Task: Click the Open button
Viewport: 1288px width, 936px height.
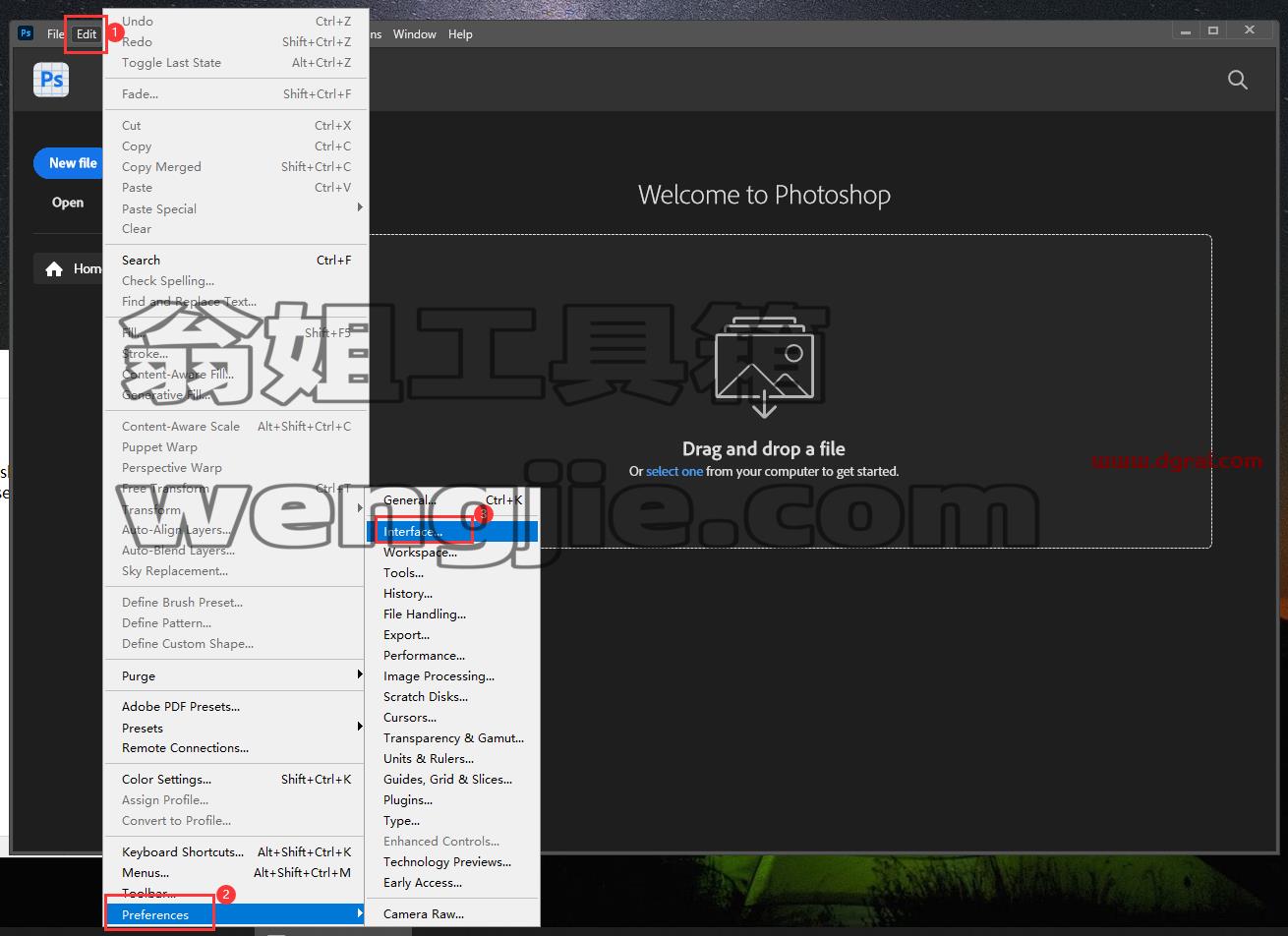Action: pyautogui.click(x=68, y=203)
